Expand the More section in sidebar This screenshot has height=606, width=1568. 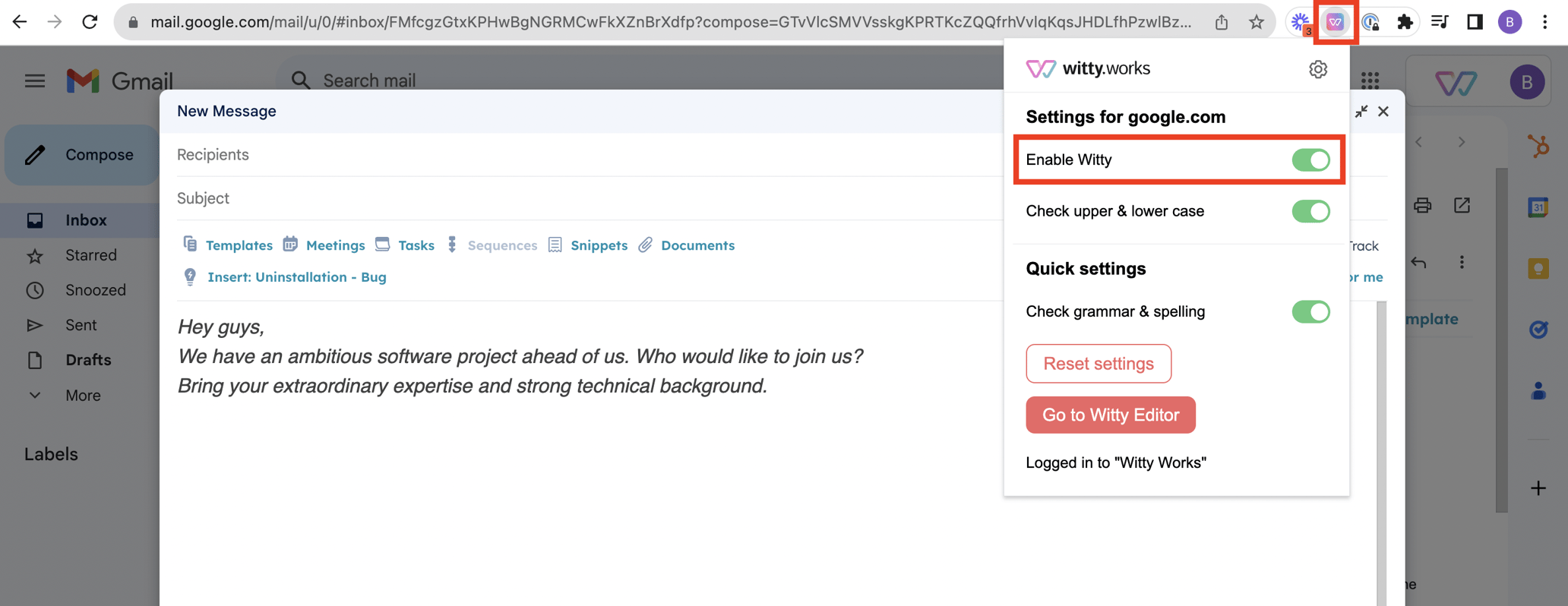[x=82, y=396]
